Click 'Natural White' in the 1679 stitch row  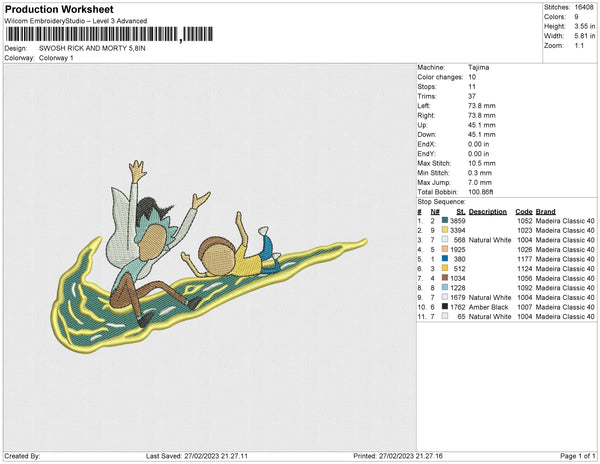tap(490, 297)
